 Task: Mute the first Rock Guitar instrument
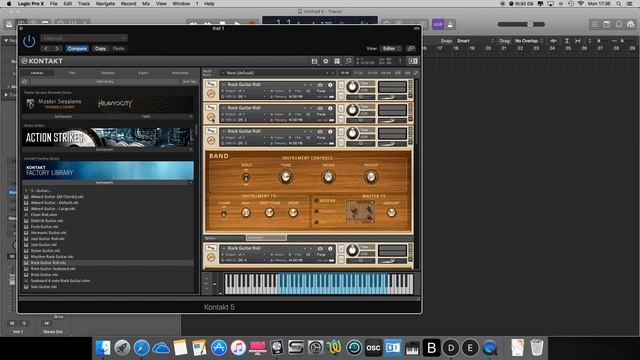[341, 95]
